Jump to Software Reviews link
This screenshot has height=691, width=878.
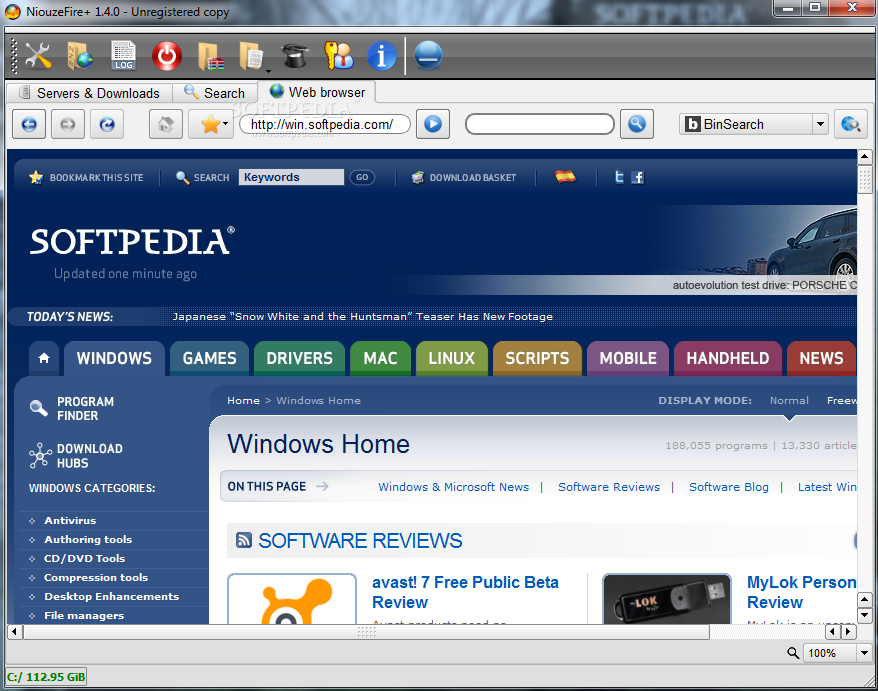tap(609, 487)
